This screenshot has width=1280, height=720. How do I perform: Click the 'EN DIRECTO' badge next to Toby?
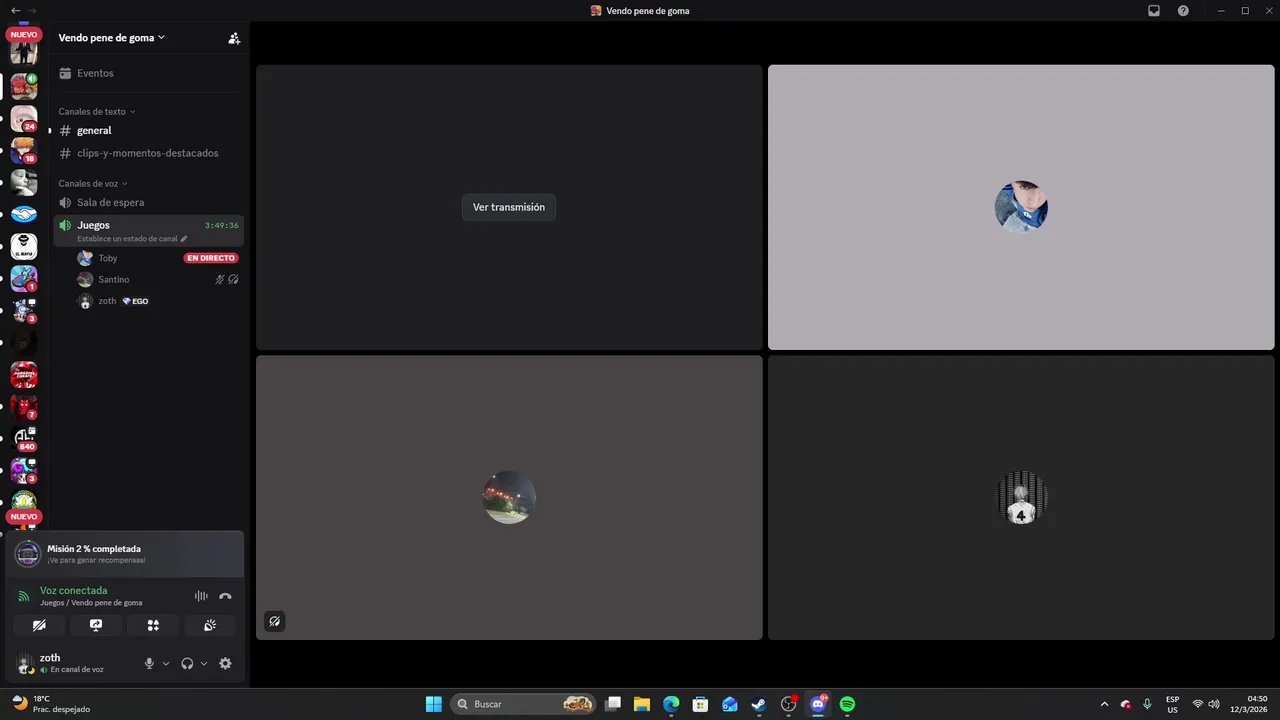210,258
